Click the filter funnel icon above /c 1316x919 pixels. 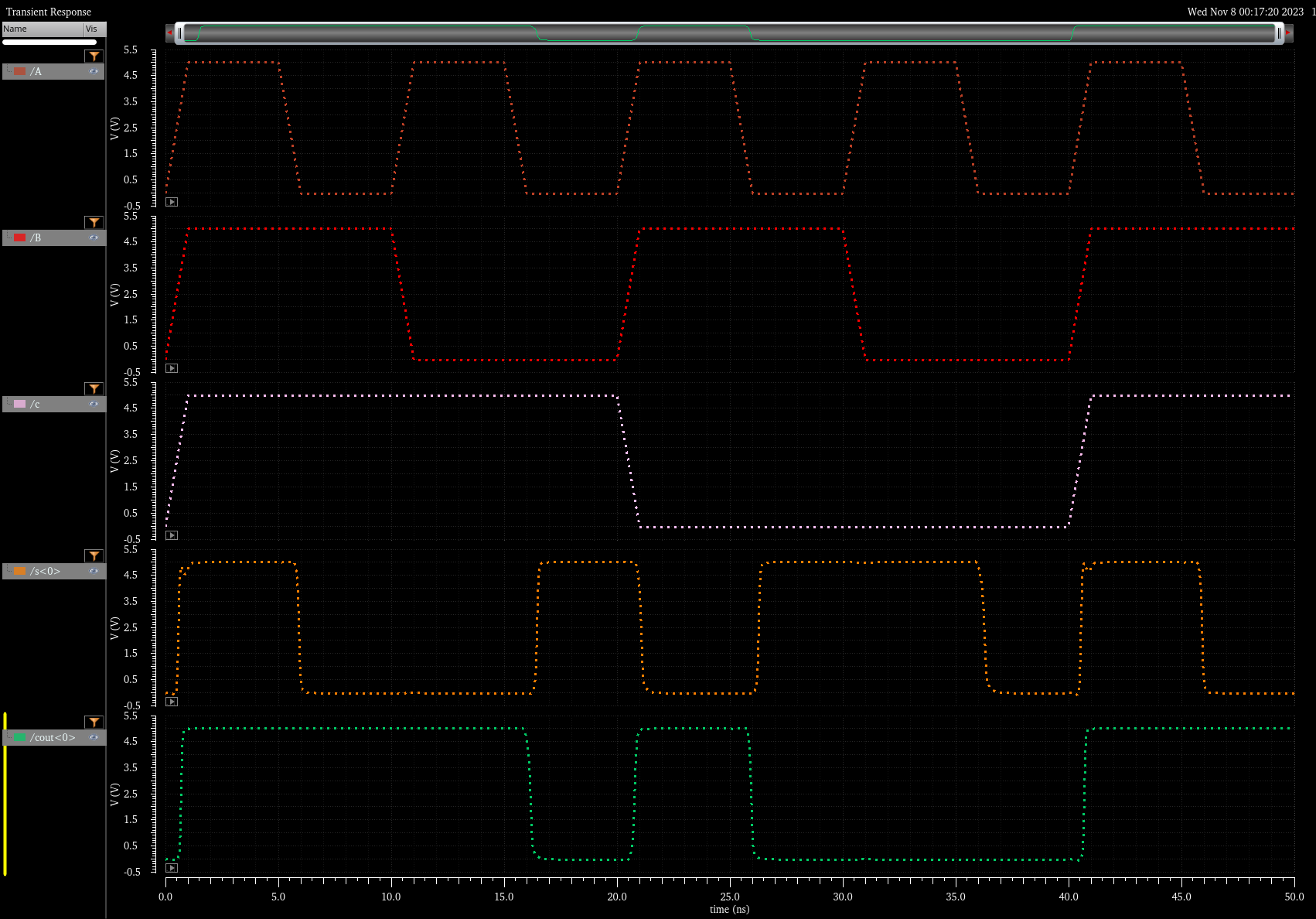[94, 389]
